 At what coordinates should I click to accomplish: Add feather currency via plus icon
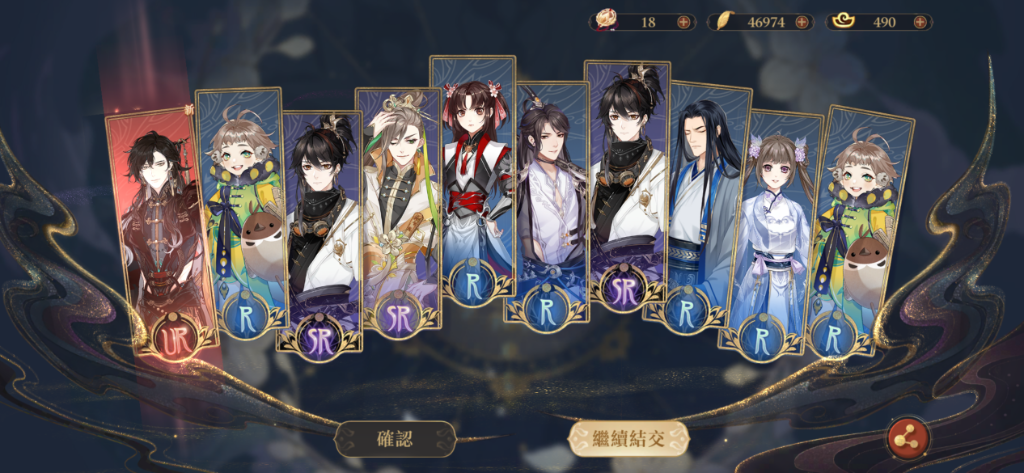[x=802, y=22]
